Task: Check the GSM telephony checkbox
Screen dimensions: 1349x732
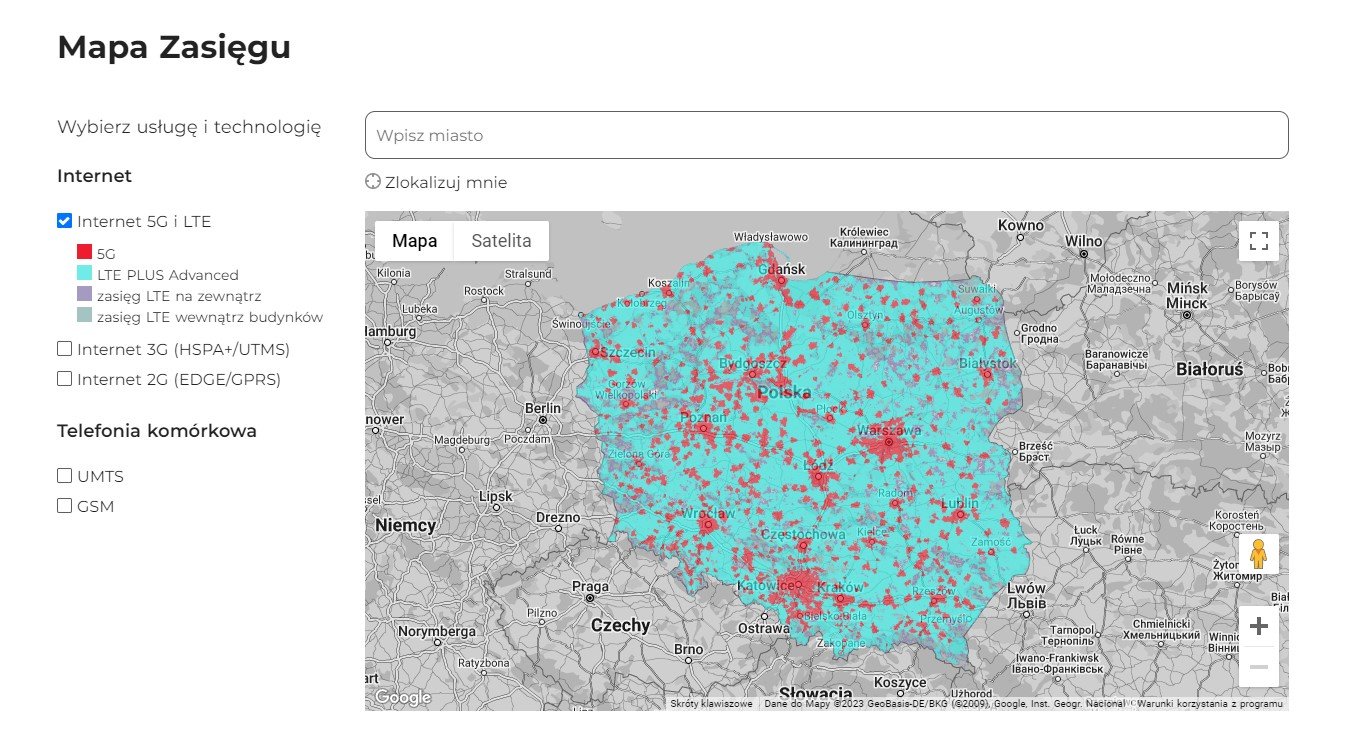Action: pyautogui.click(x=65, y=506)
